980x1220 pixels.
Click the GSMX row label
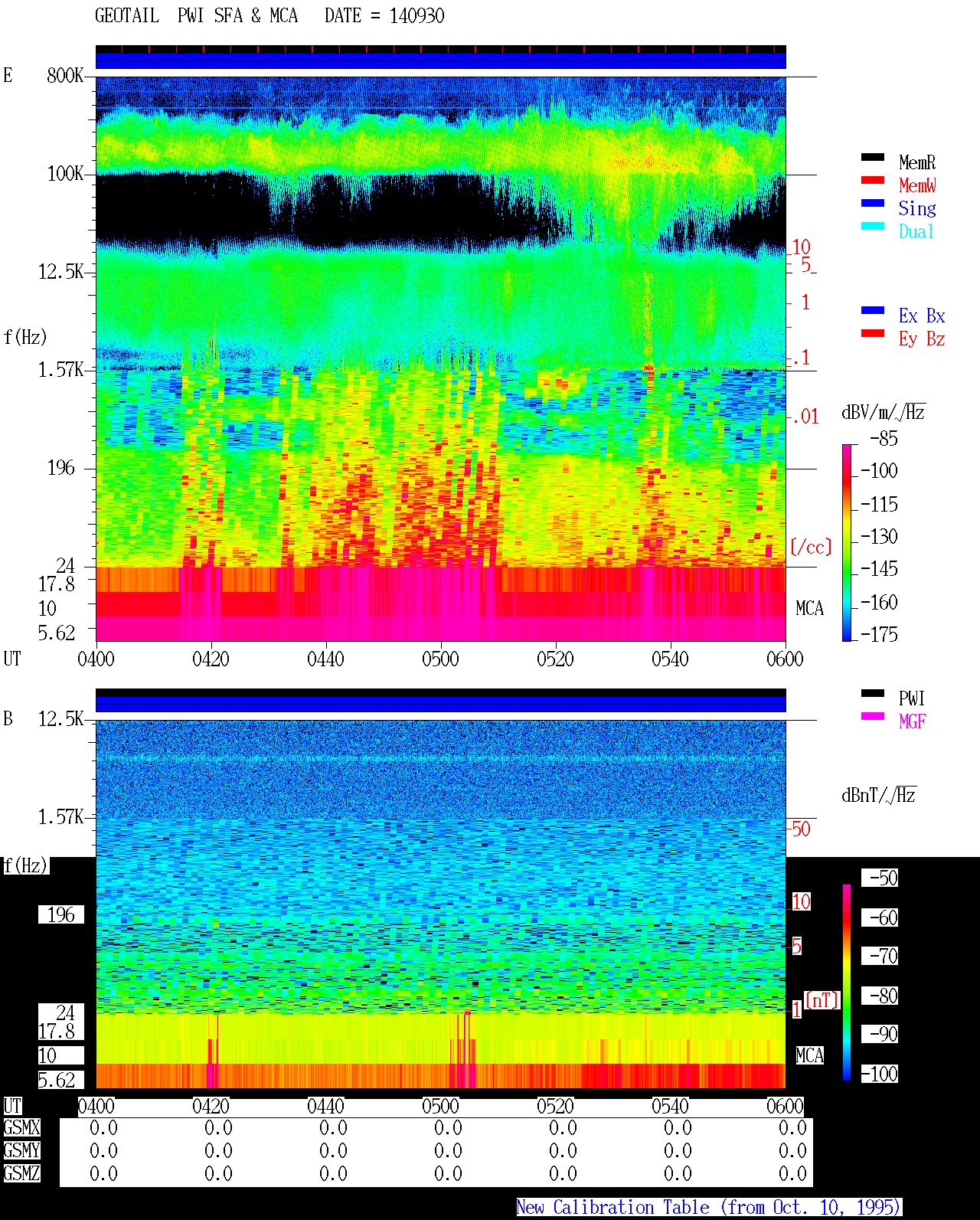coord(21,1128)
